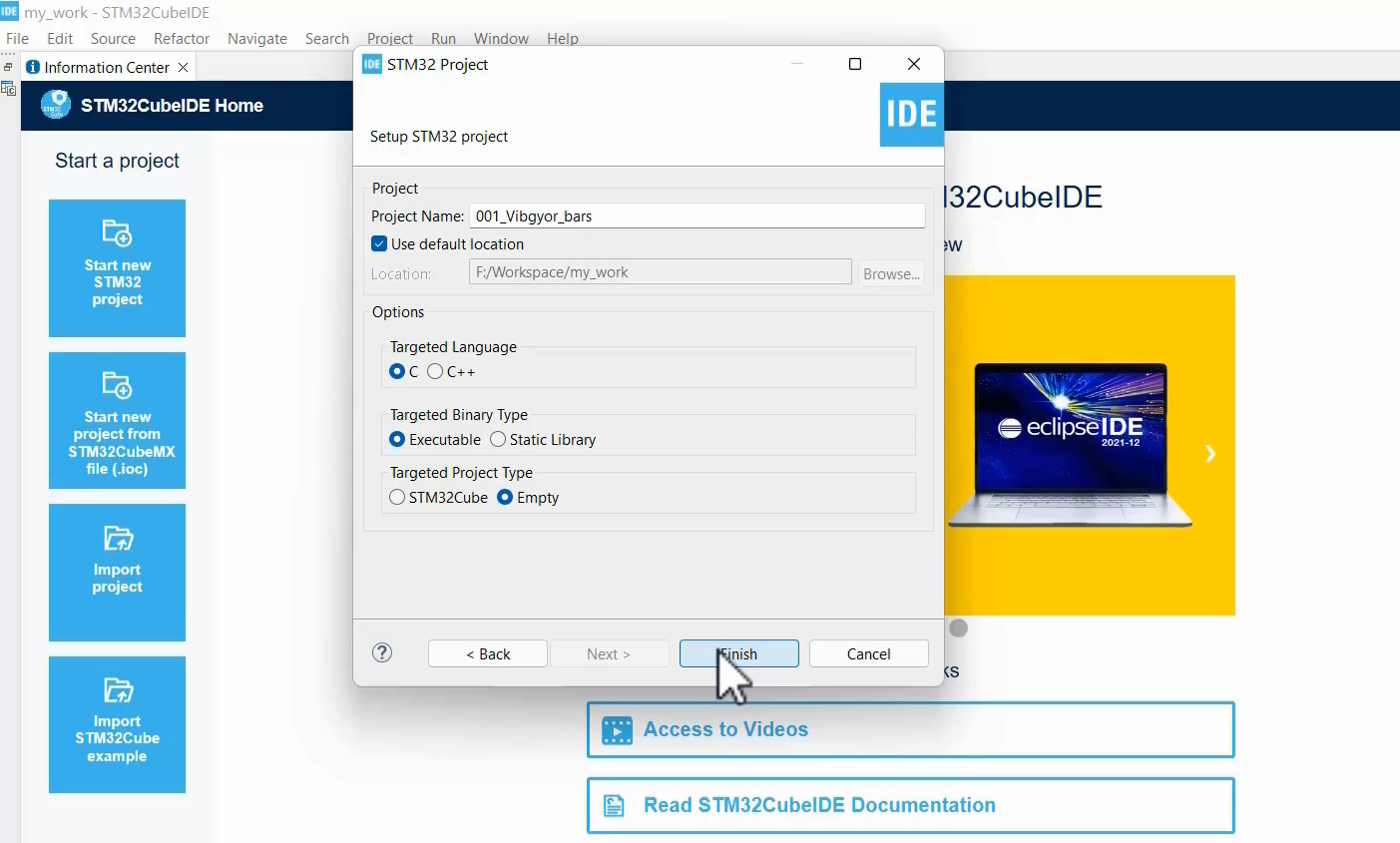Click the STM32Cube logo in Home header

point(55,105)
